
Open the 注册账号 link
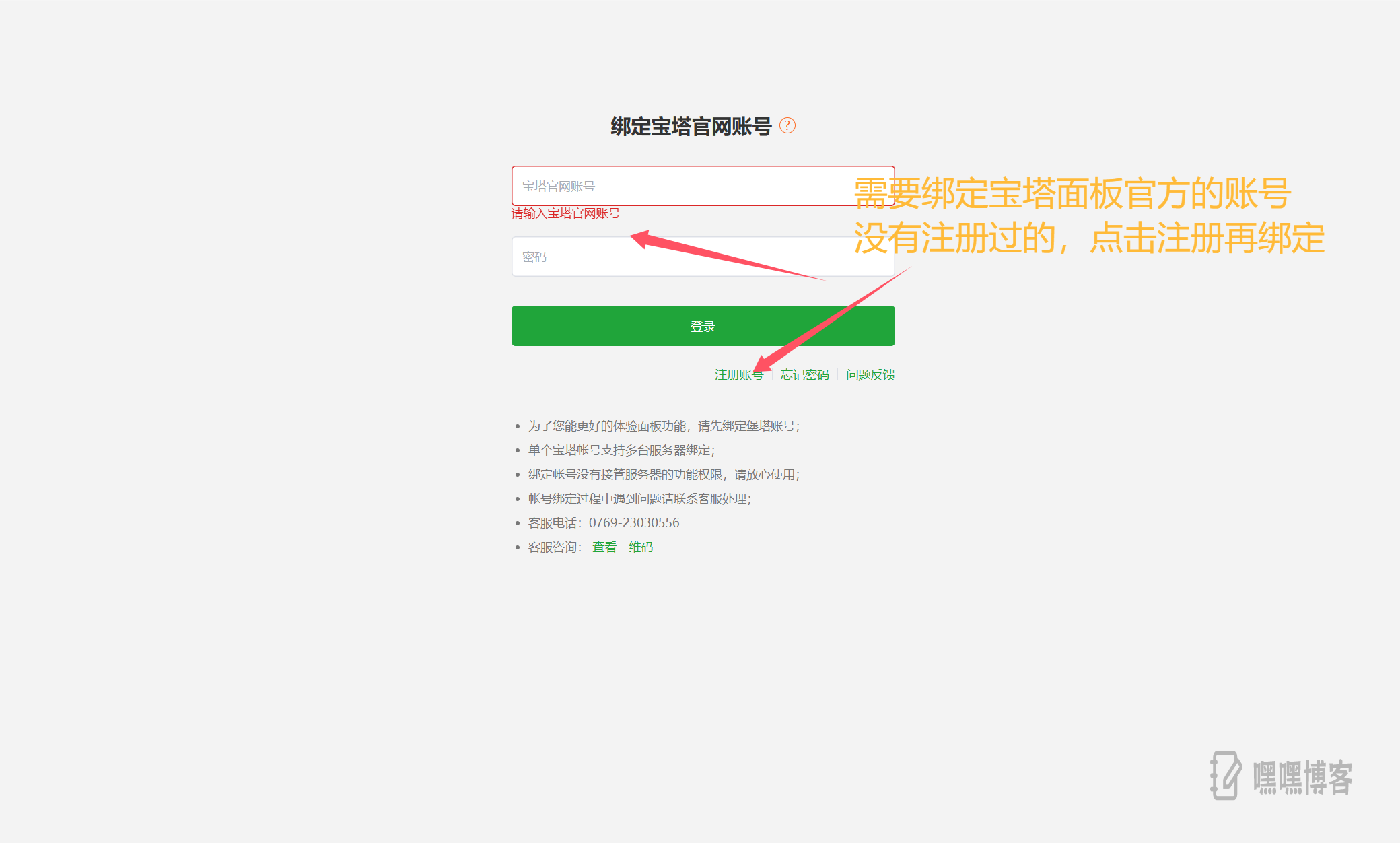734,375
